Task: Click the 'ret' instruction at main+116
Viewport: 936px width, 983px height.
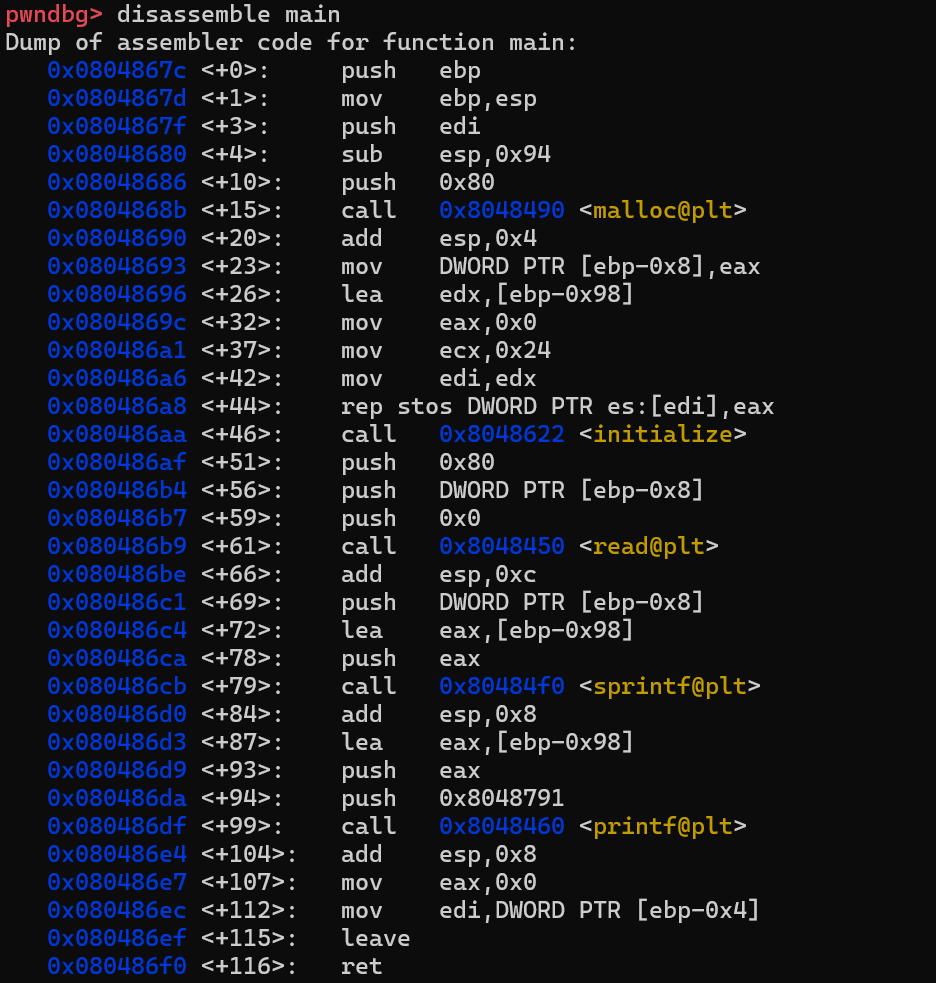Action: pos(361,966)
